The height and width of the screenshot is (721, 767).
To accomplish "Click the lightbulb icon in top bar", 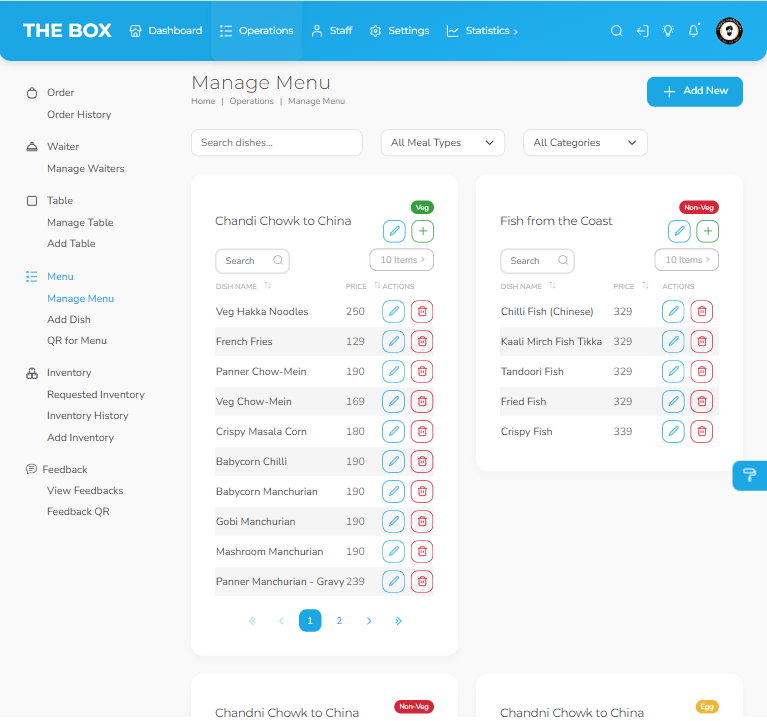I will (x=668, y=31).
